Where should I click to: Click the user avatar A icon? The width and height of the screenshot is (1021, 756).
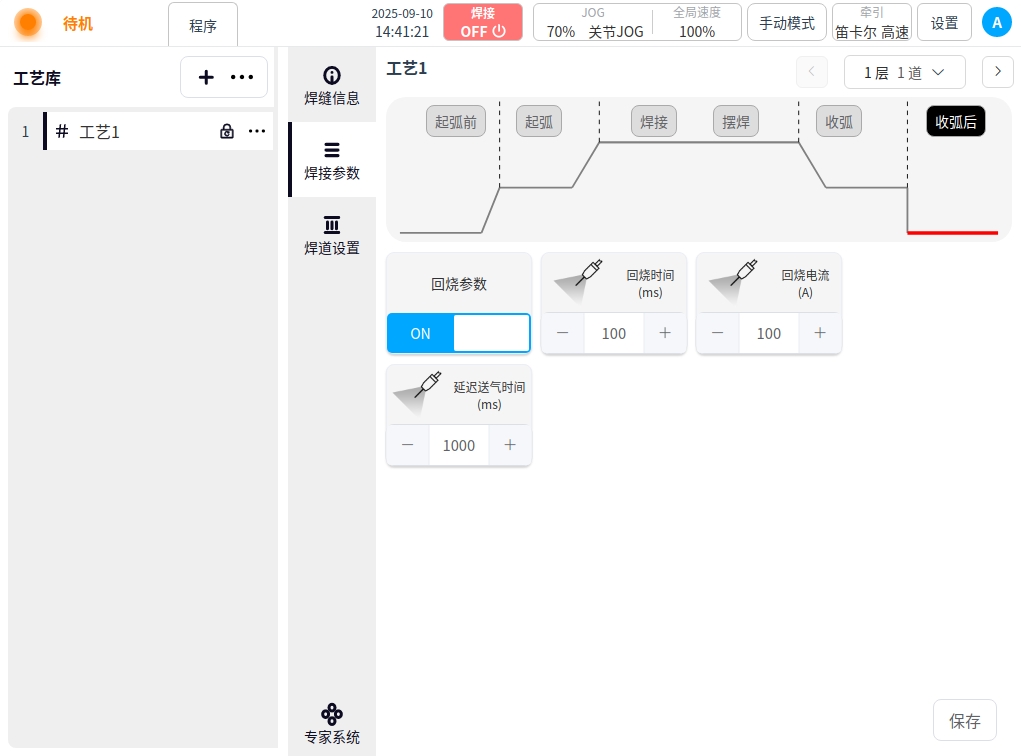click(x=996, y=22)
